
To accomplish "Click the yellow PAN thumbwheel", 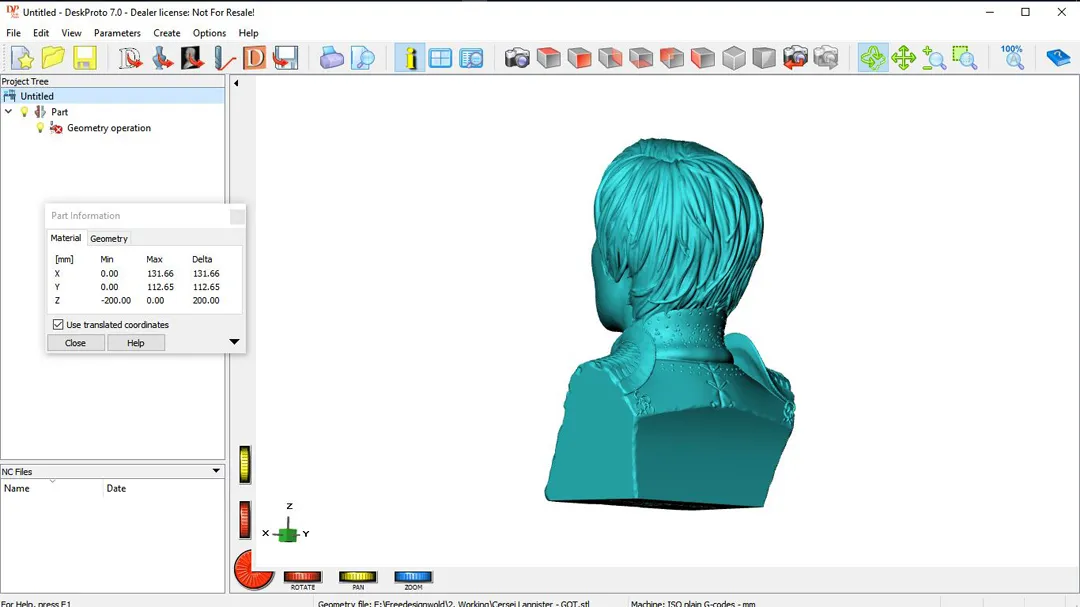I will [357, 577].
